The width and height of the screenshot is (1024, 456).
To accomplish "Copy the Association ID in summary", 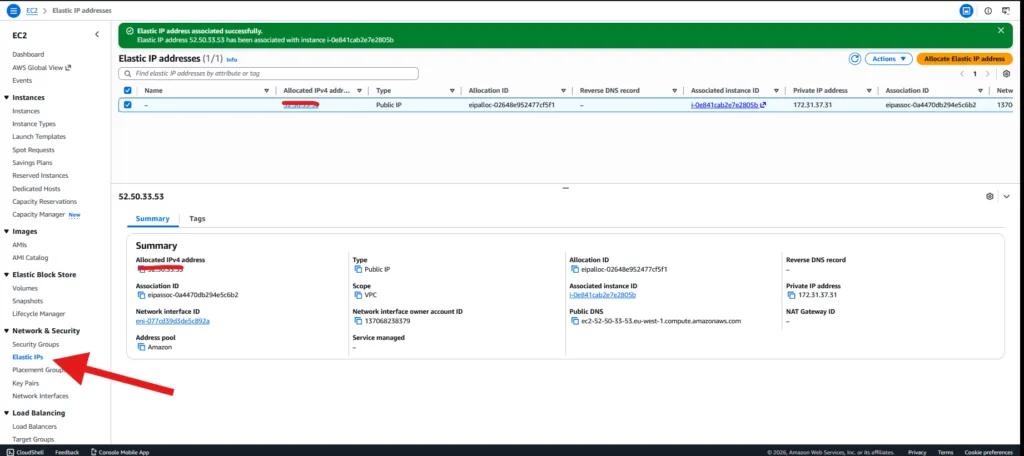I will [141, 295].
